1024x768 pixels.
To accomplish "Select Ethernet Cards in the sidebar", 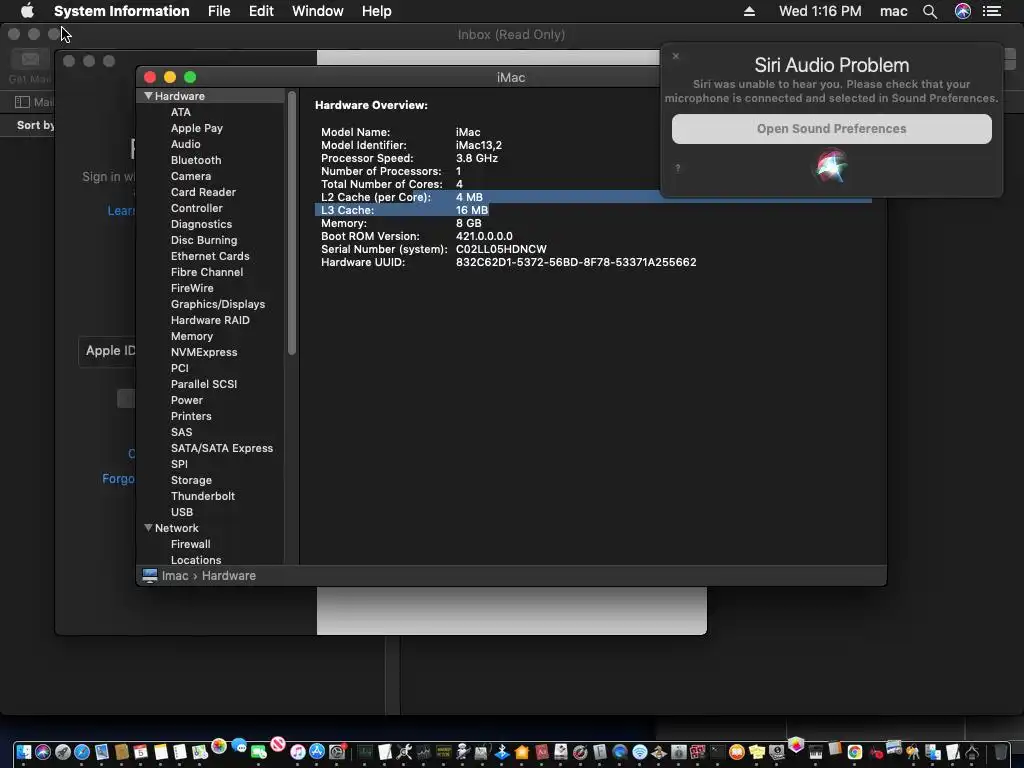I will click(210, 256).
